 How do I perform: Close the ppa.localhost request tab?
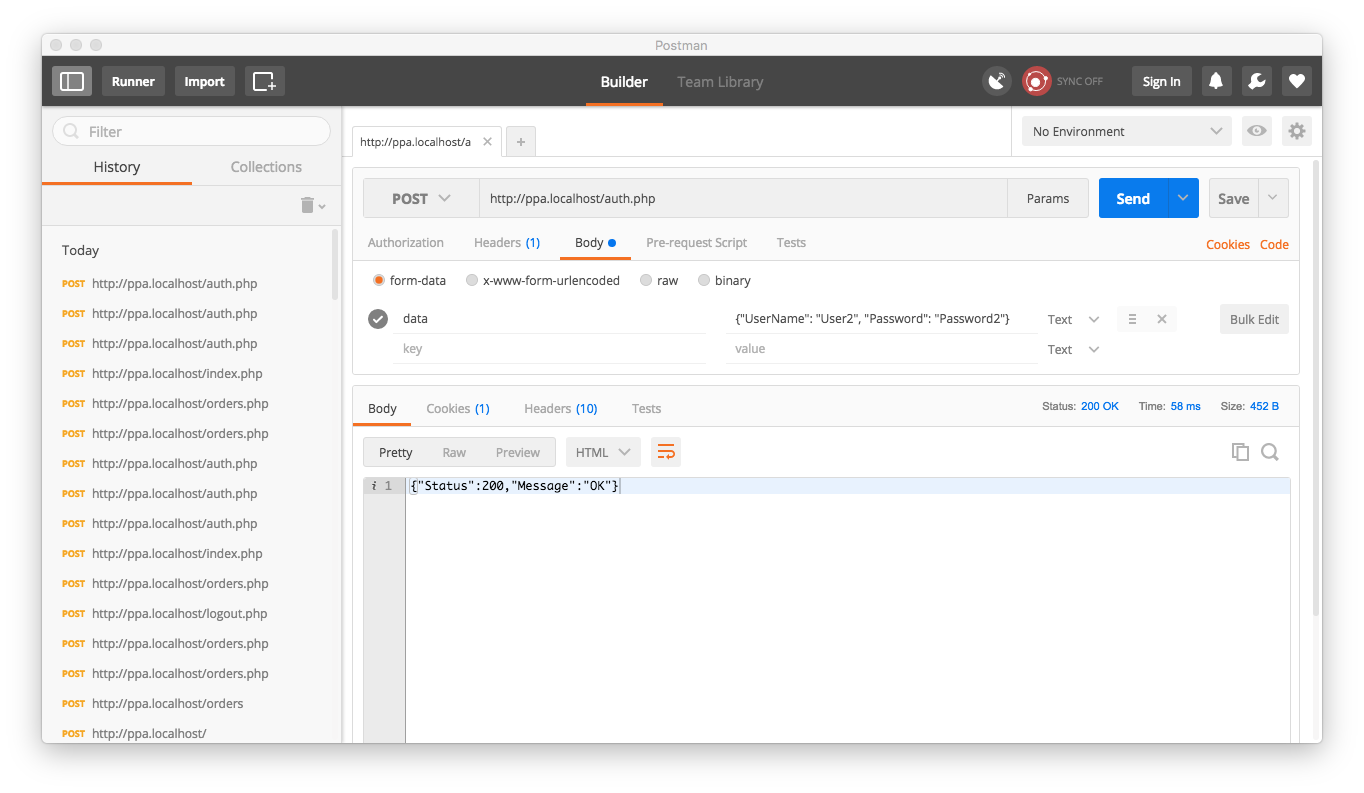click(x=488, y=142)
